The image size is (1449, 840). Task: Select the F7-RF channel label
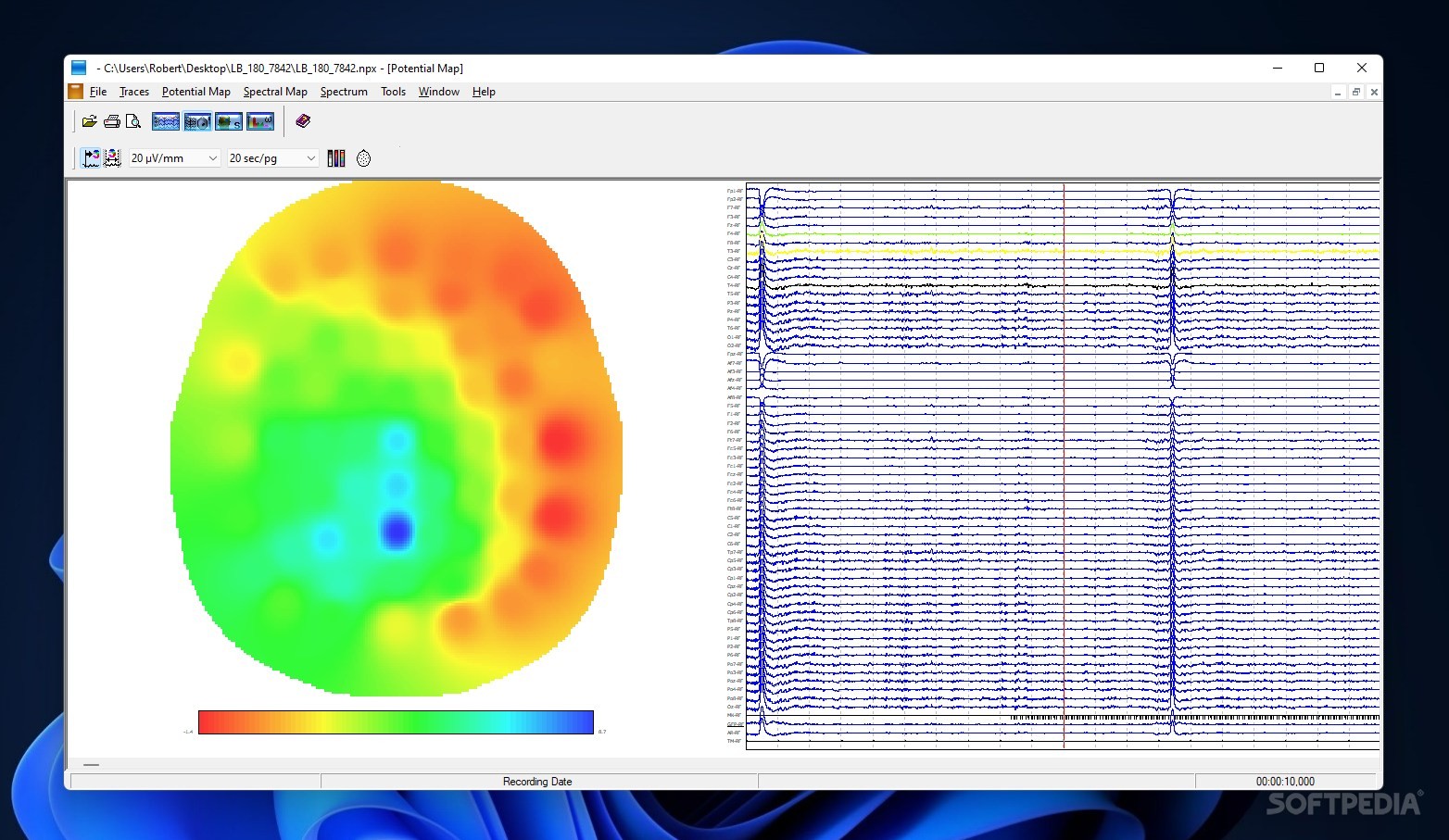(x=735, y=207)
